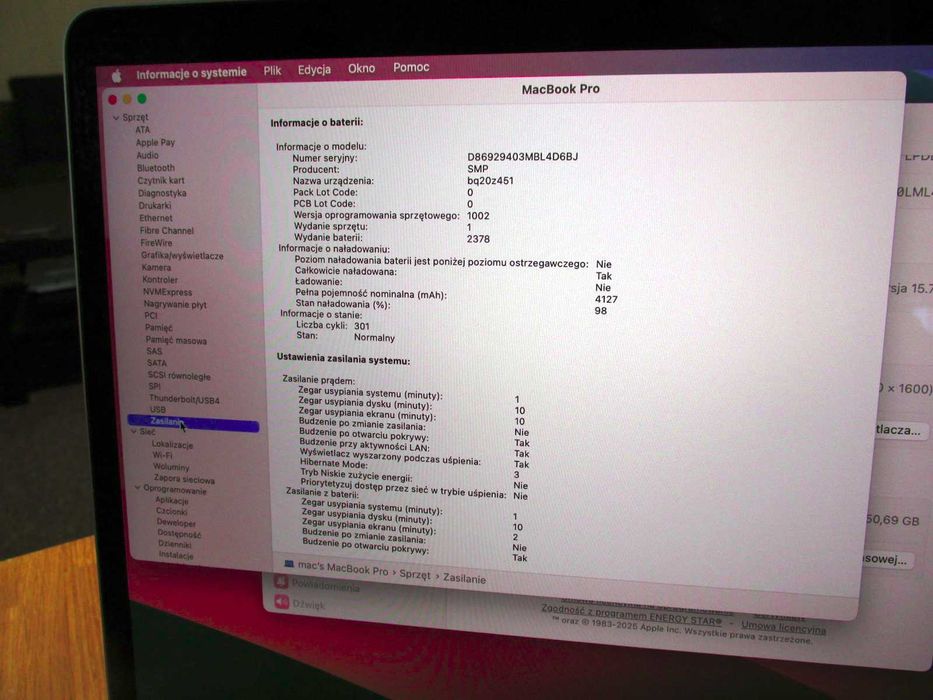
Task: Select Czytnik kart in sidebar
Action: pyautogui.click(x=161, y=180)
